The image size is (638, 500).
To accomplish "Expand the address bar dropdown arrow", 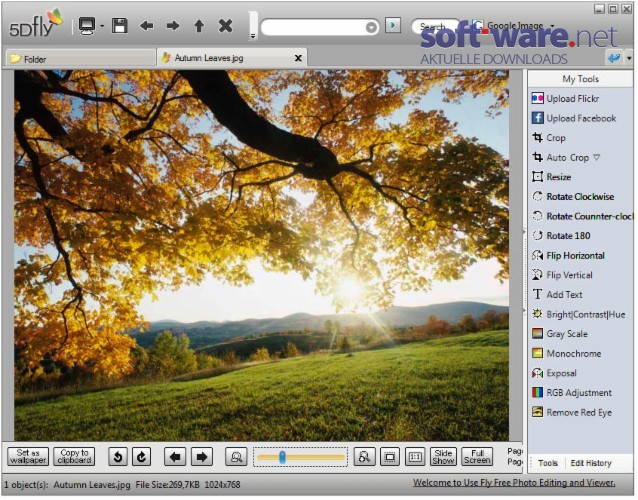I will (371, 27).
